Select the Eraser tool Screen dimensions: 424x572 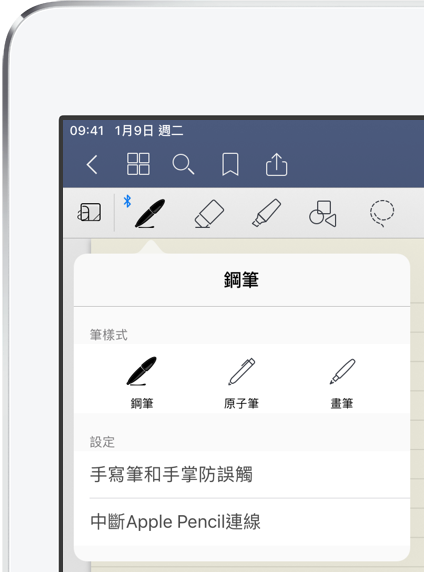pos(209,214)
